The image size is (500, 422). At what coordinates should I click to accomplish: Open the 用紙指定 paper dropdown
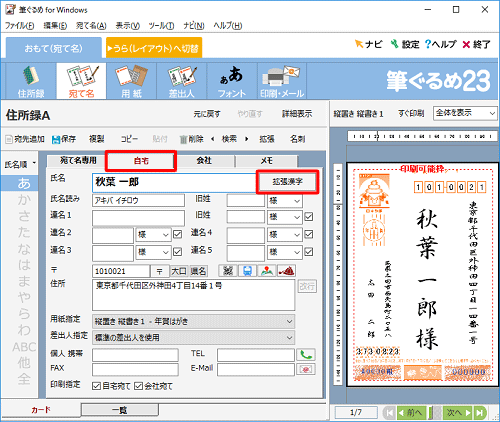193,322
